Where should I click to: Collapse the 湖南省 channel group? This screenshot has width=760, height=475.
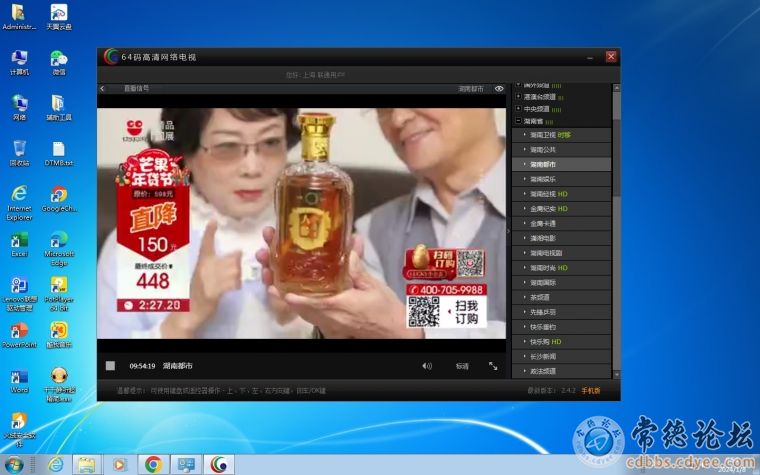click(518, 121)
